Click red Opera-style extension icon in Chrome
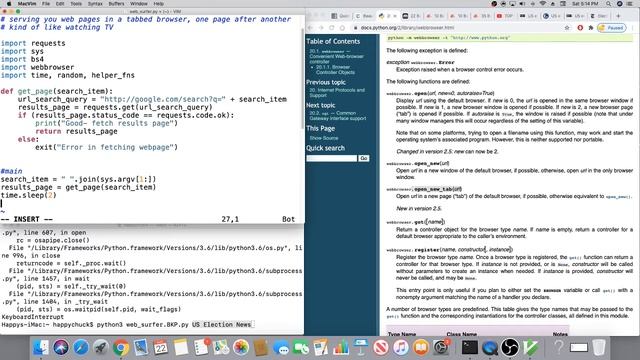640x360 pixels. [580, 28]
